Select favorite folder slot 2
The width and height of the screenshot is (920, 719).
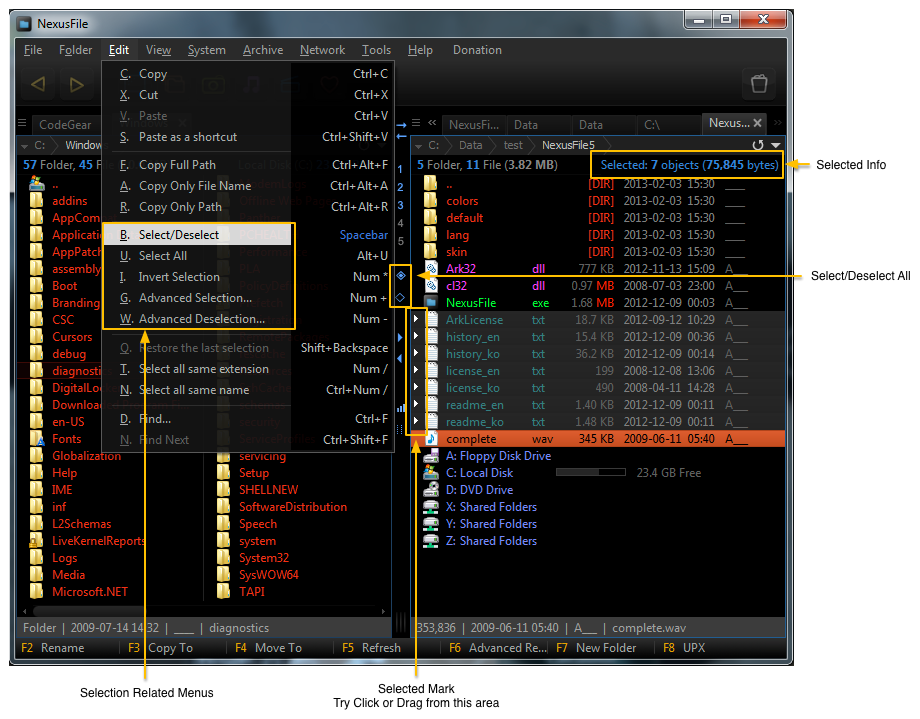pyautogui.click(x=400, y=187)
